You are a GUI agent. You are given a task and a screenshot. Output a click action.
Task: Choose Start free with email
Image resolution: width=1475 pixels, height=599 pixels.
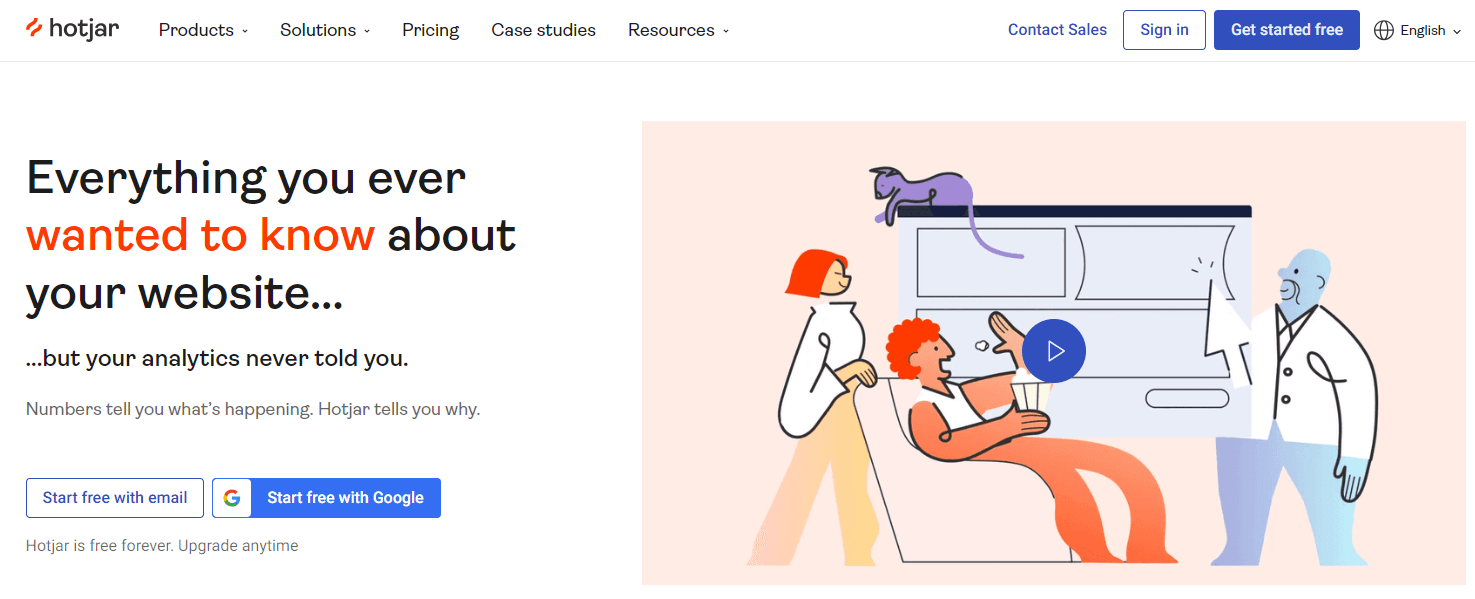tap(115, 498)
